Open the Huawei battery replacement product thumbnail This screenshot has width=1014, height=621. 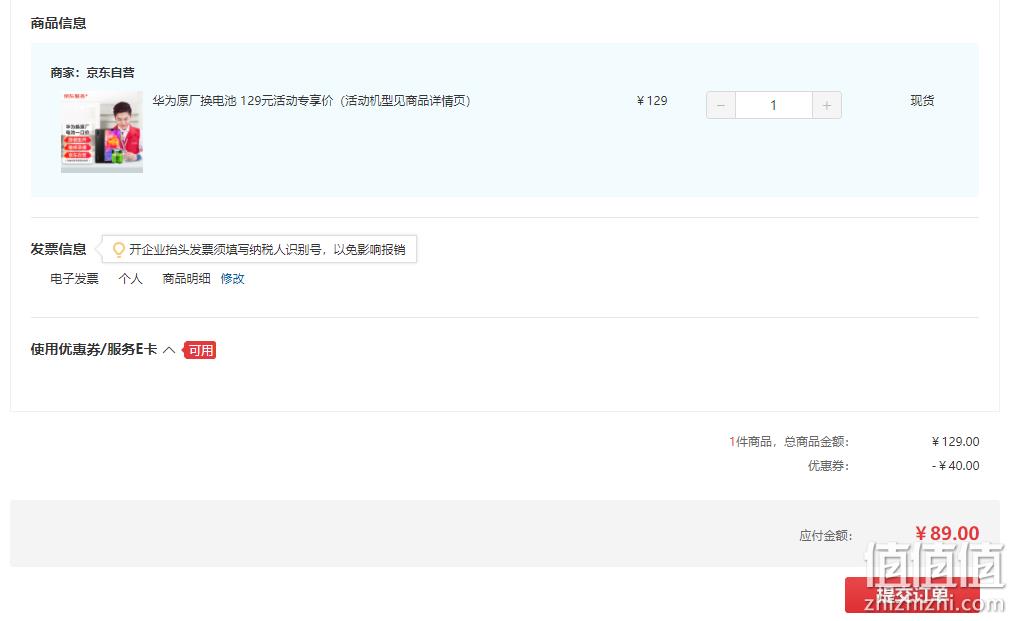102,132
